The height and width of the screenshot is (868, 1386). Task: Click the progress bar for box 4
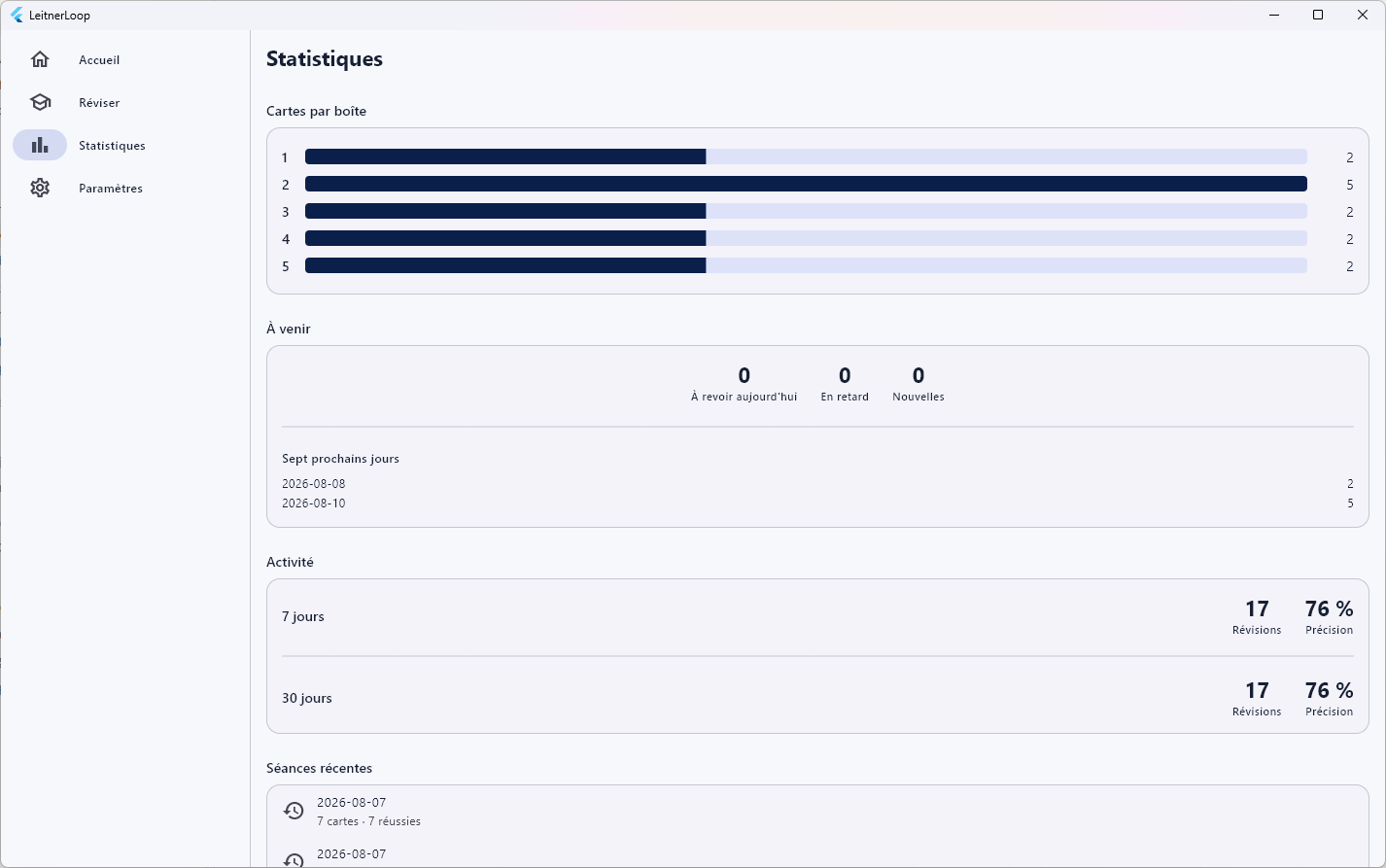tap(806, 238)
